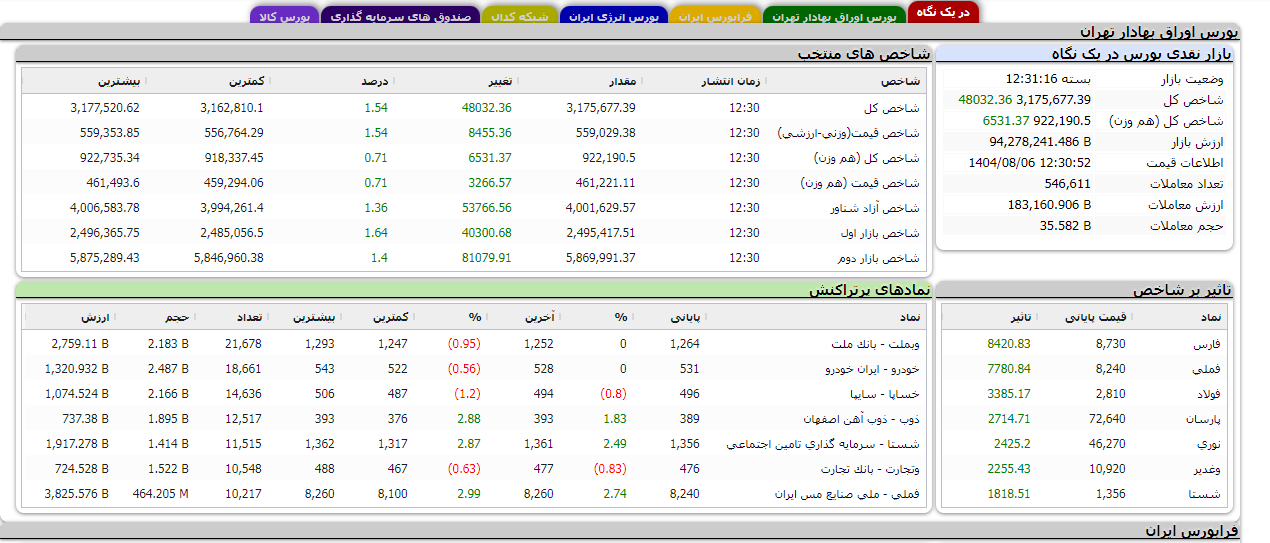
Task: Select وغدیر in the index impact list
Action: [1206, 469]
